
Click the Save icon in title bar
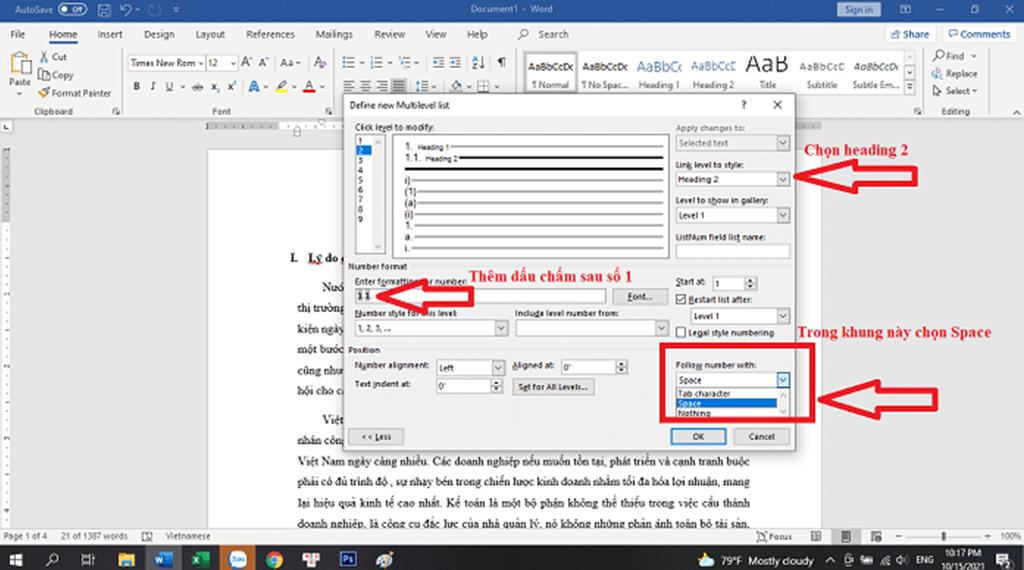point(104,10)
